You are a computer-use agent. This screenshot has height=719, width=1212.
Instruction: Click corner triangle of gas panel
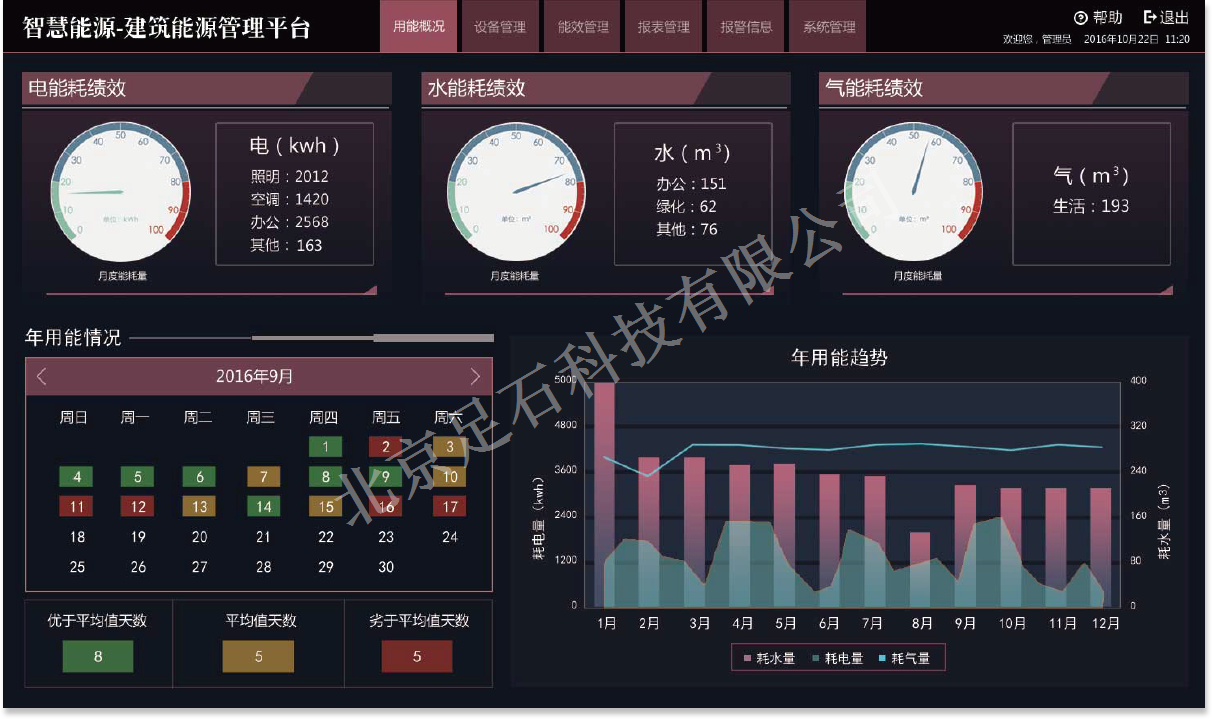(x=1167, y=290)
